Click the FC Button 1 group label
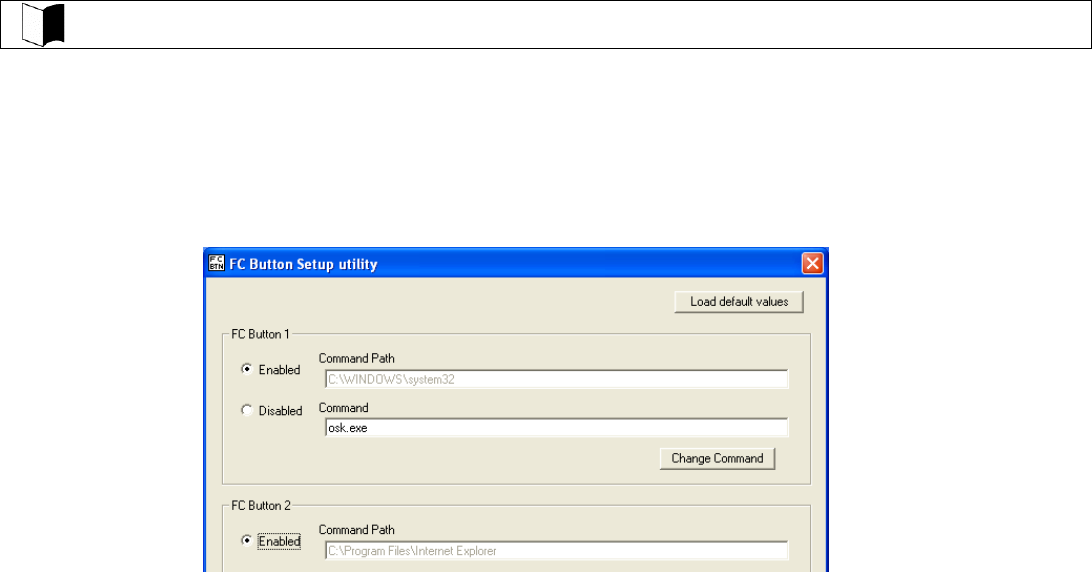 (x=260, y=334)
